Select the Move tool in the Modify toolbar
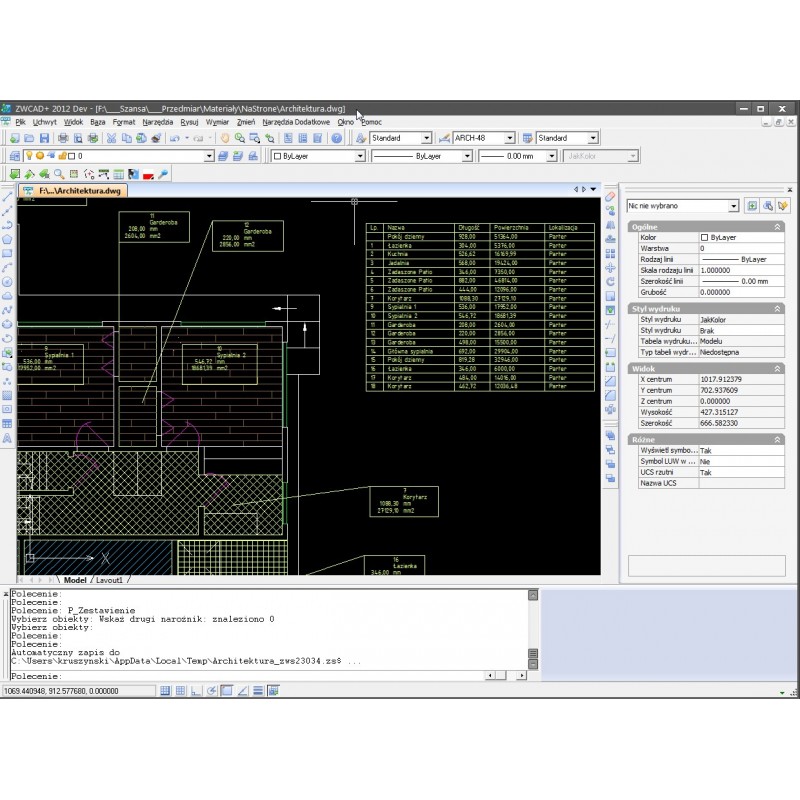 [610, 268]
